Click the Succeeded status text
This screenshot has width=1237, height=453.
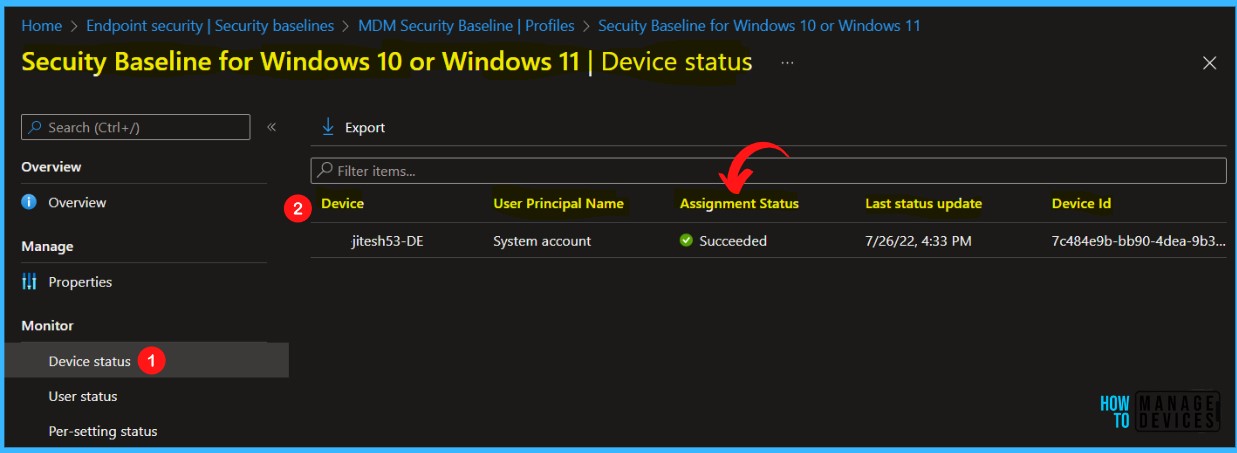coord(733,240)
